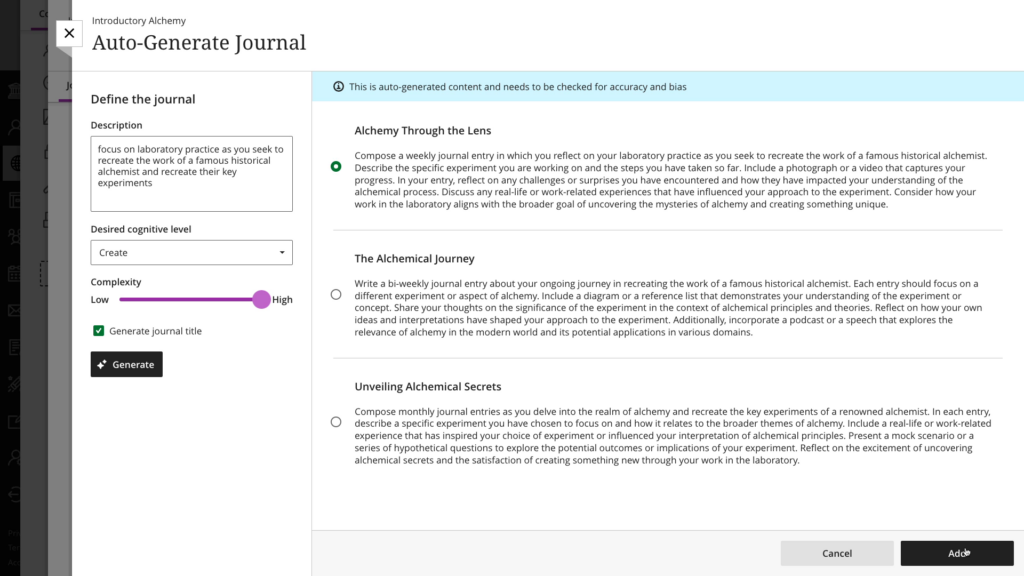Click the Alchemy Through the Lens title

423,131
